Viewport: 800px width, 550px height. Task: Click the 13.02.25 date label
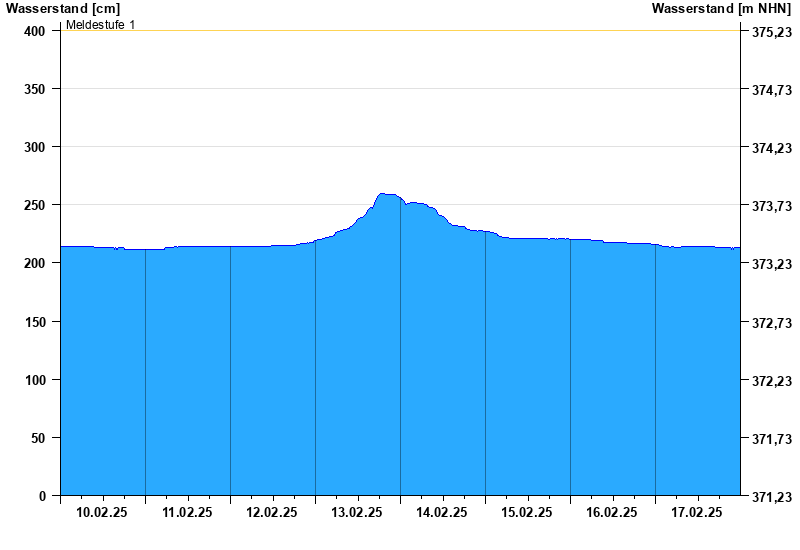[x=357, y=512]
